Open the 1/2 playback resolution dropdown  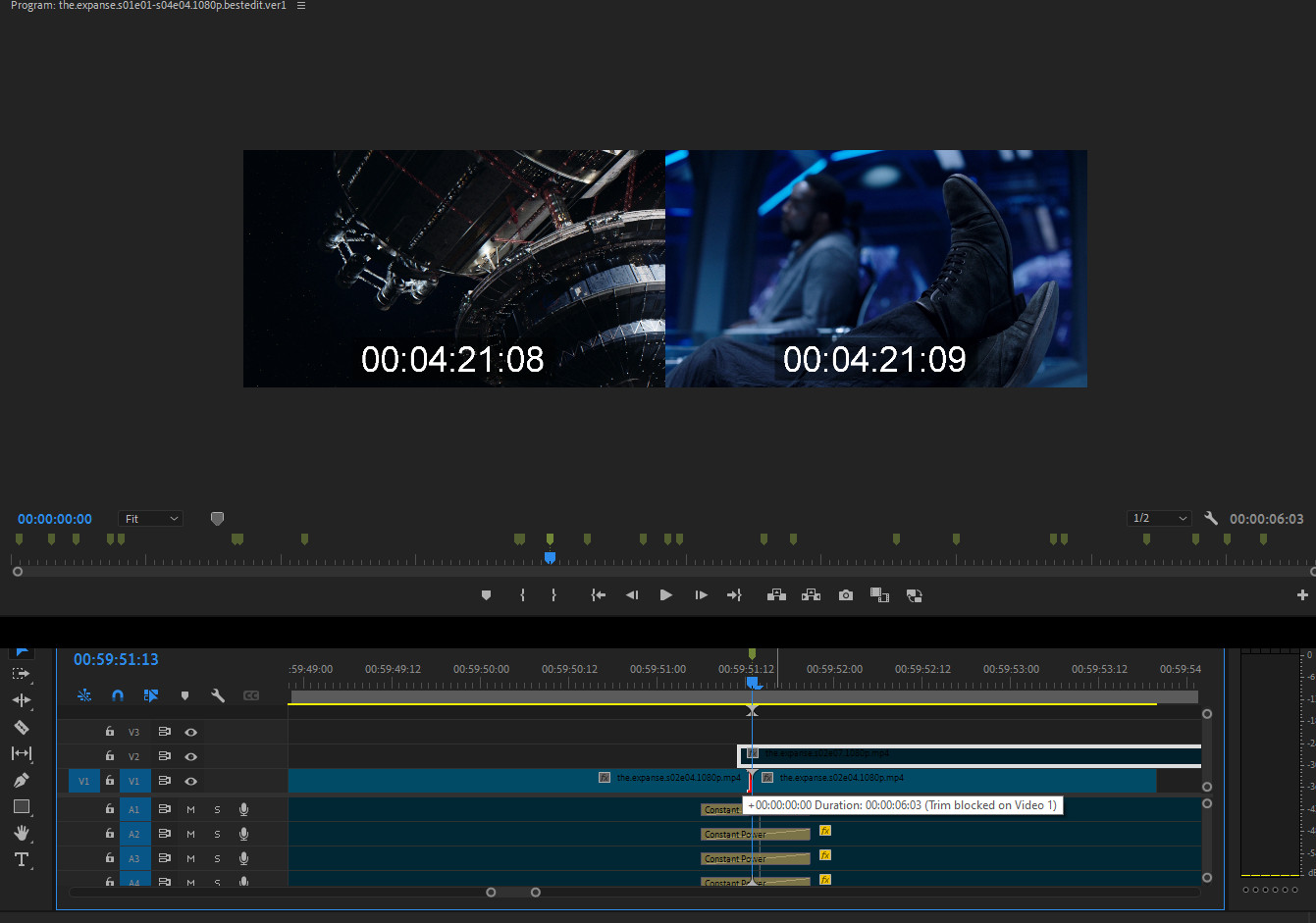tap(1159, 518)
